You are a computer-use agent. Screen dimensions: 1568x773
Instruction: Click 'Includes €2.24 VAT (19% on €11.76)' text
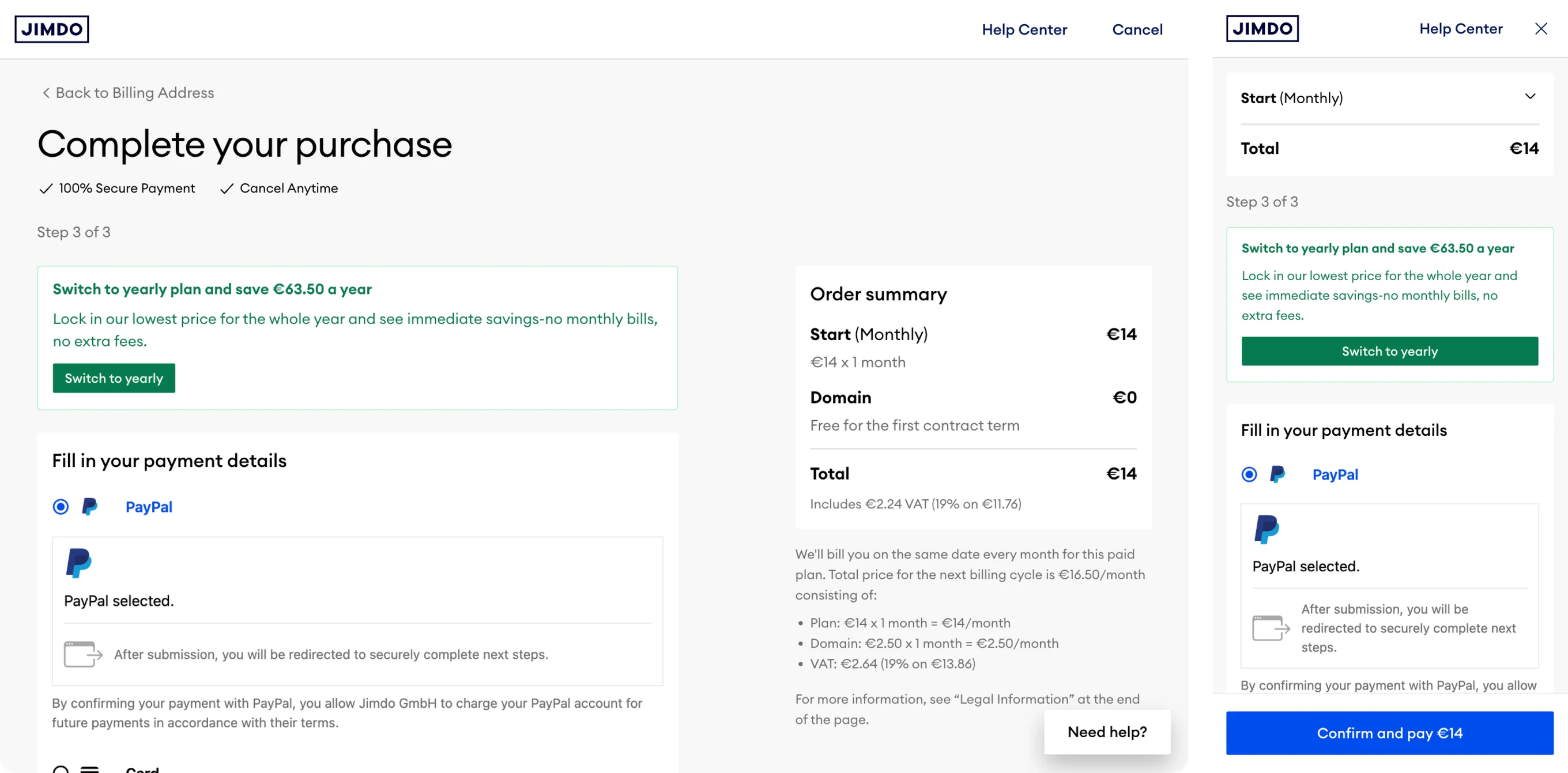point(915,504)
